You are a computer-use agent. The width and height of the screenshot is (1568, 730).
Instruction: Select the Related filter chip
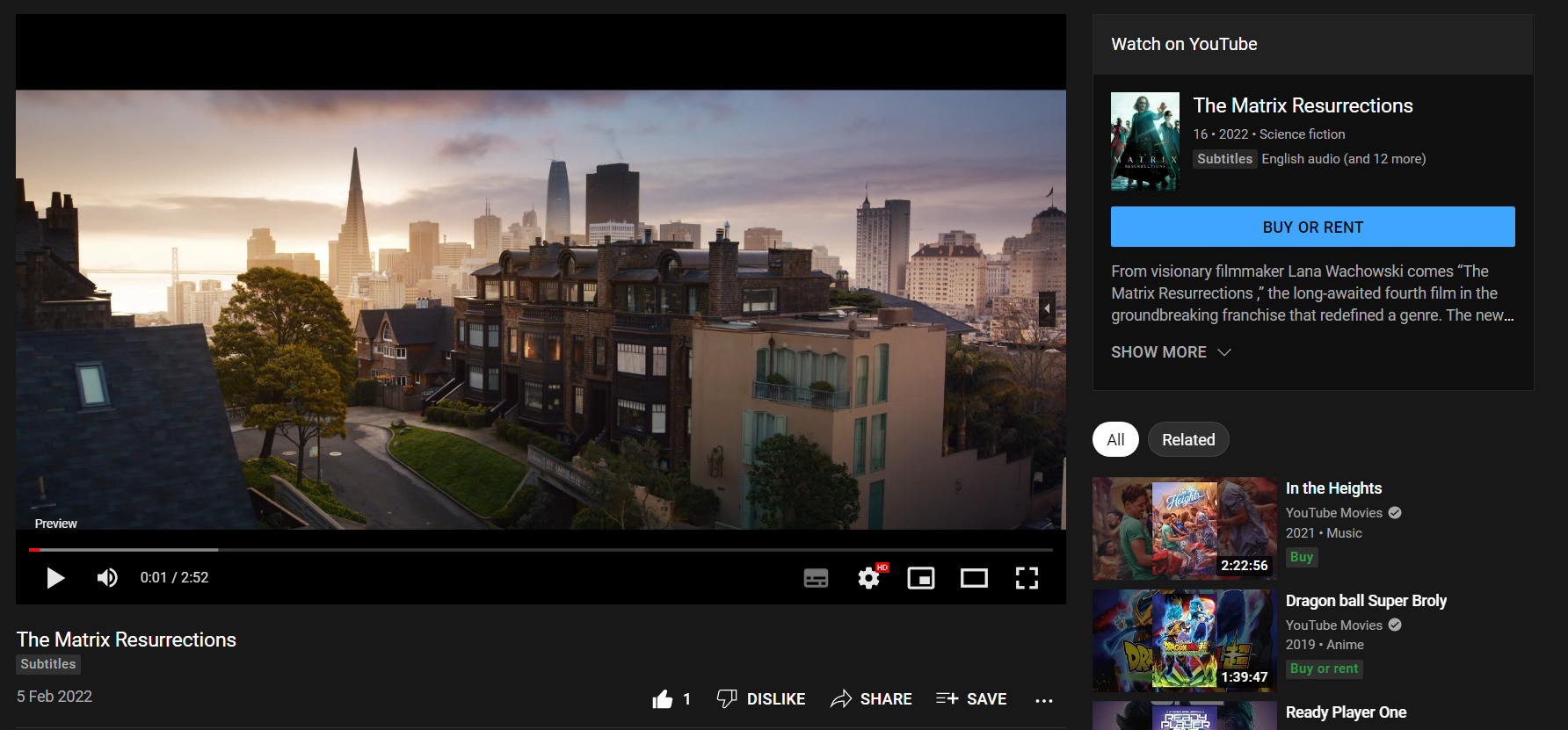click(x=1188, y=440)
